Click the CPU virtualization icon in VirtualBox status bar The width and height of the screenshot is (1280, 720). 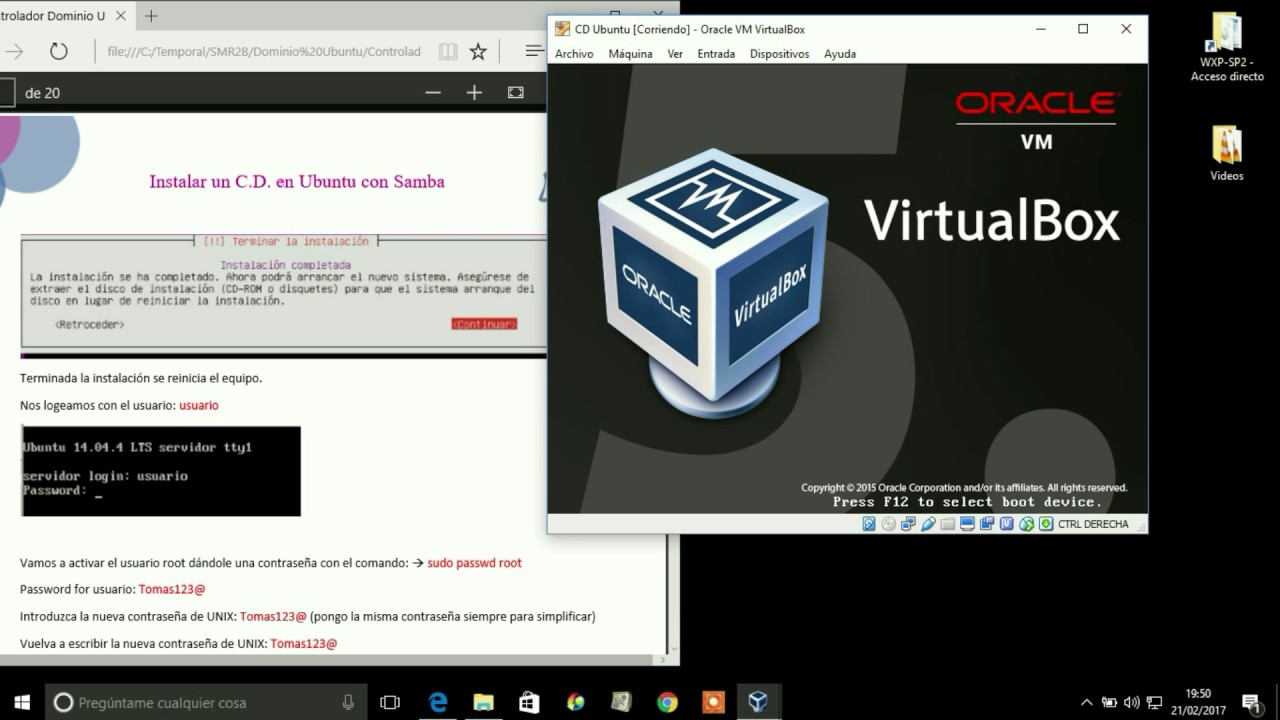(x=1006, y=524)
